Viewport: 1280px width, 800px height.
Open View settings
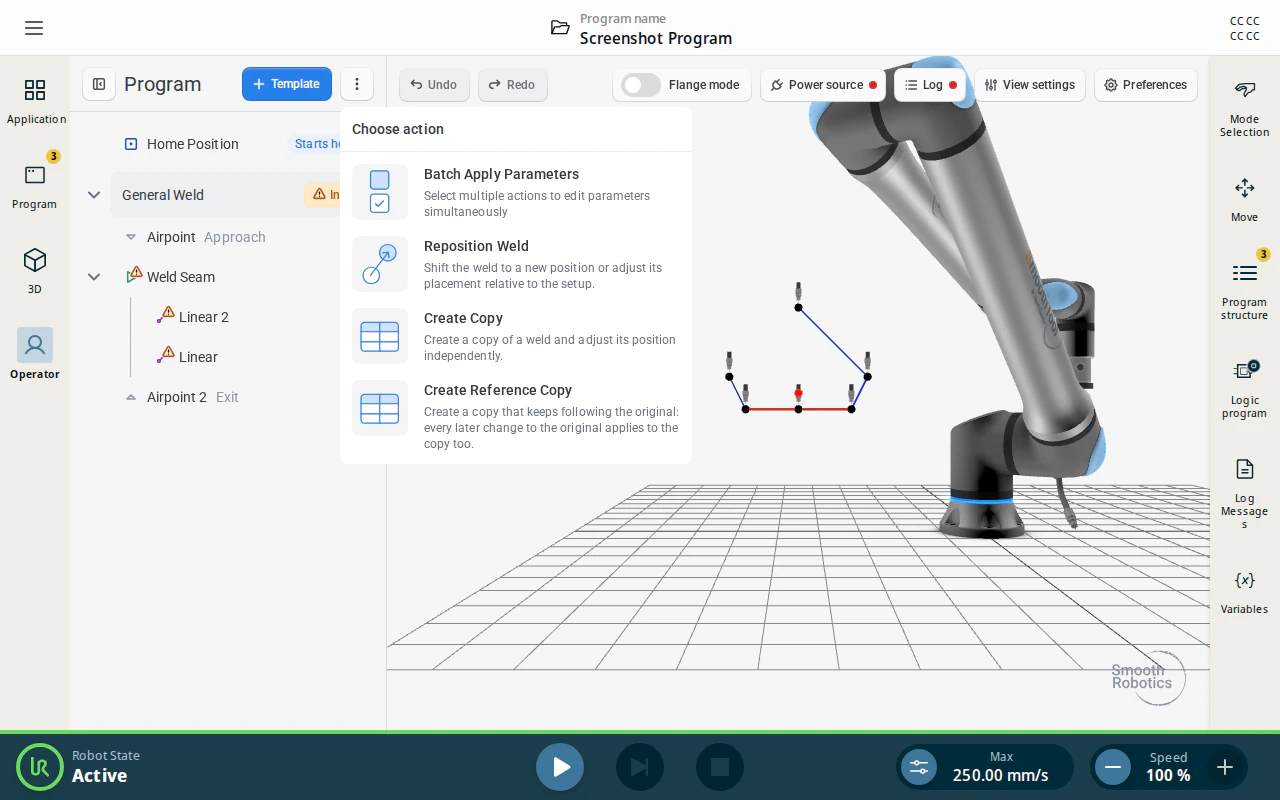pos(1030,85)
